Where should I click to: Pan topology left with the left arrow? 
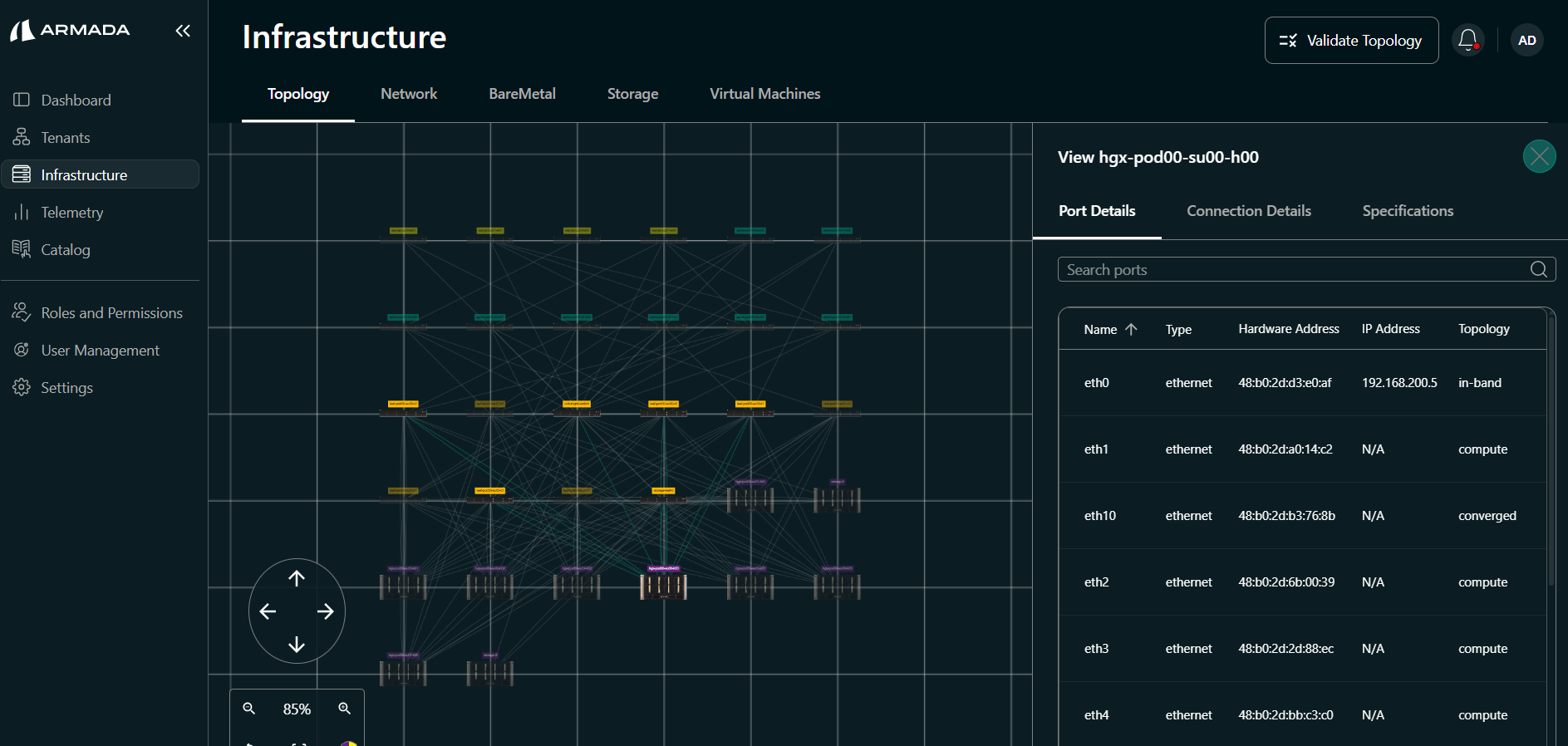coord(268,611)
